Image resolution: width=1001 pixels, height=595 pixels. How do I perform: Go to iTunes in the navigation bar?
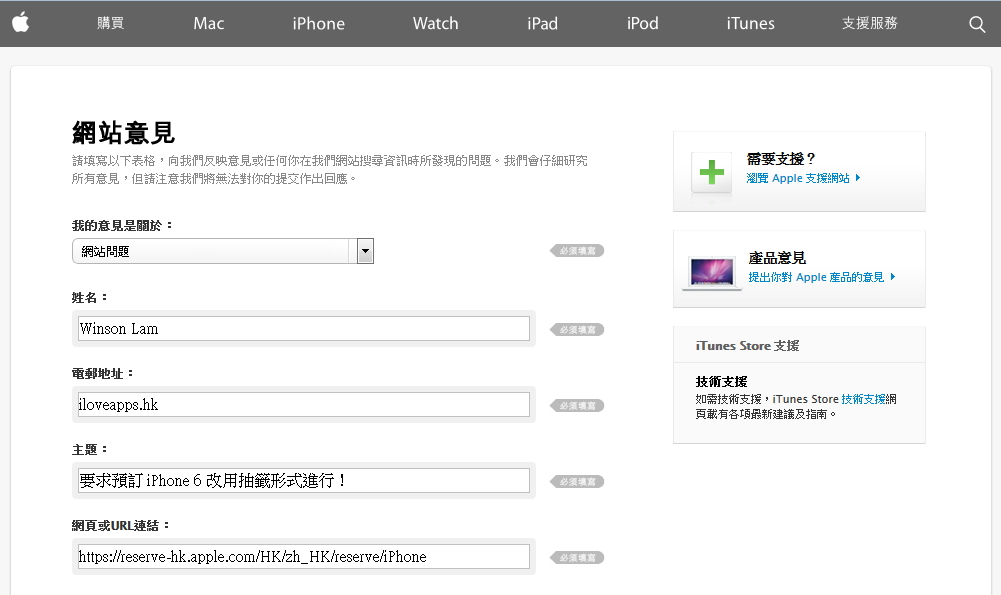750,24
